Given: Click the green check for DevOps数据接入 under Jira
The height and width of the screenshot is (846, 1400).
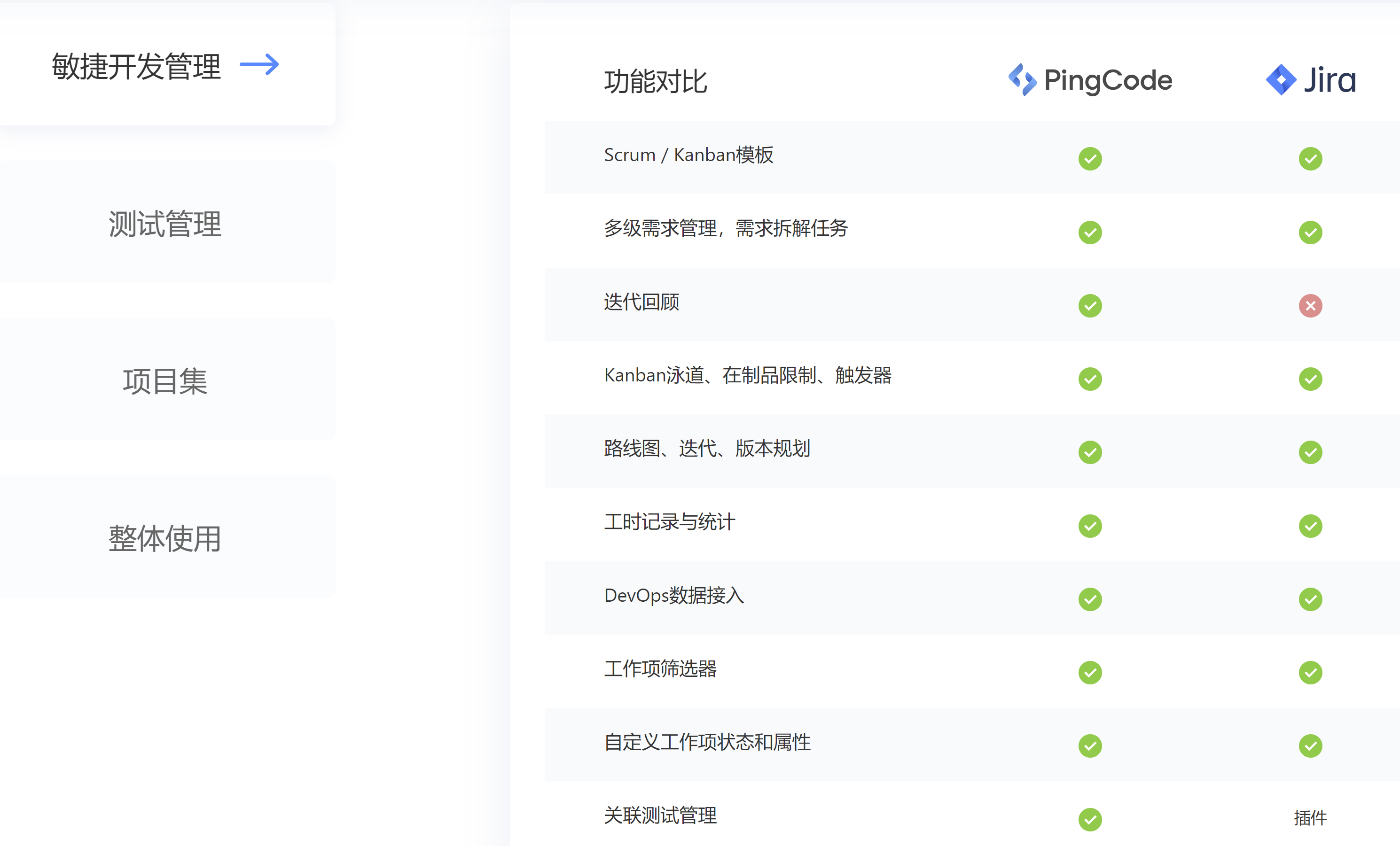Looking at the screenshot, I should click(1310, 599).
